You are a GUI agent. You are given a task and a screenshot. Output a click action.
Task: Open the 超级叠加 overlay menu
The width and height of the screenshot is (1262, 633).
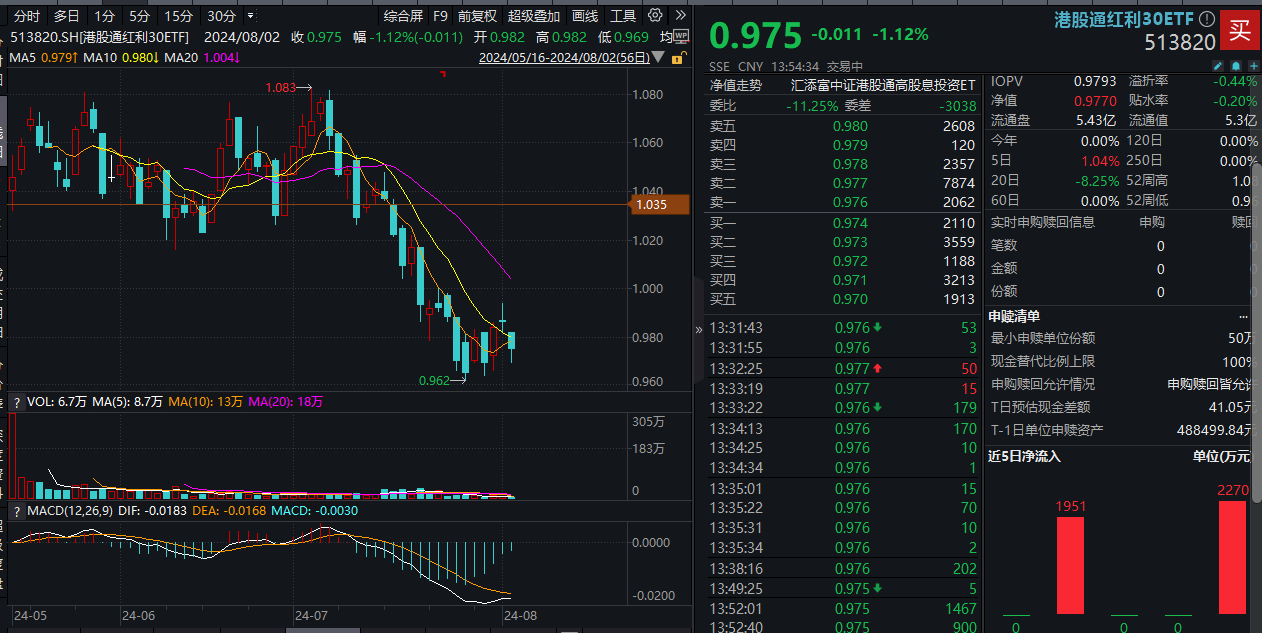(x=533, y=15)
